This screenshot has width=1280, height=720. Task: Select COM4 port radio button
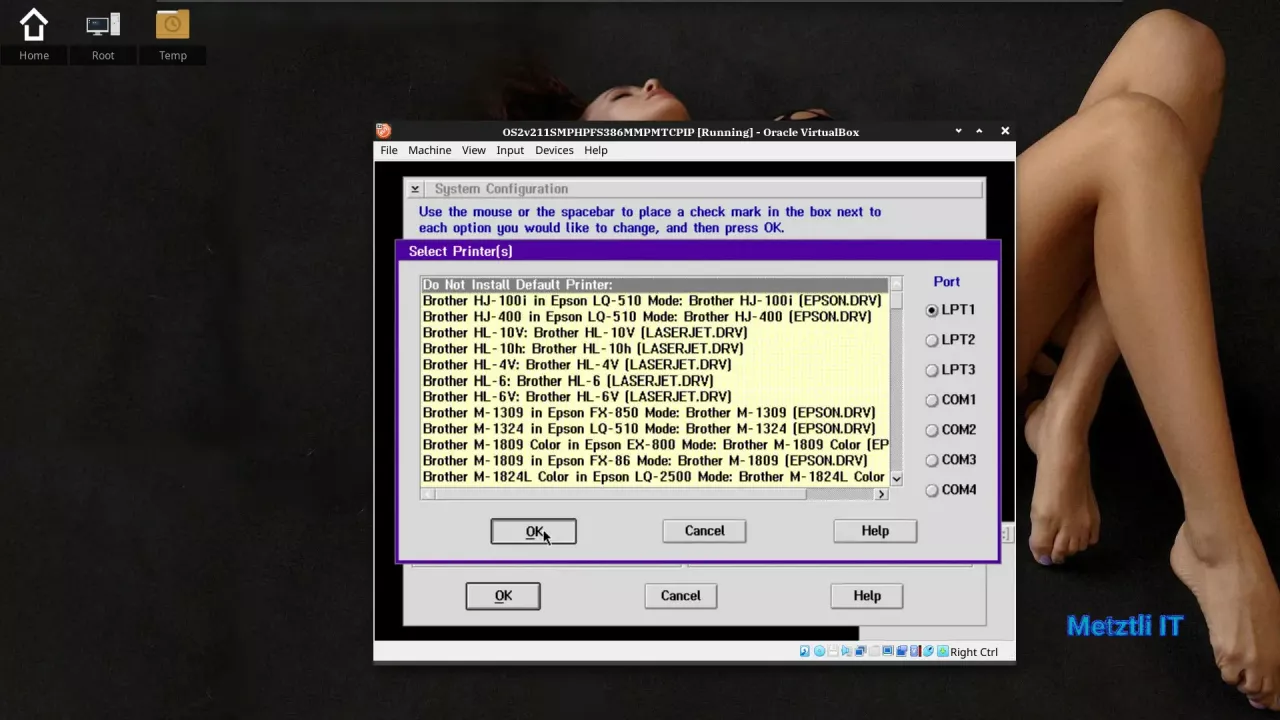click(x=931, y=490)
